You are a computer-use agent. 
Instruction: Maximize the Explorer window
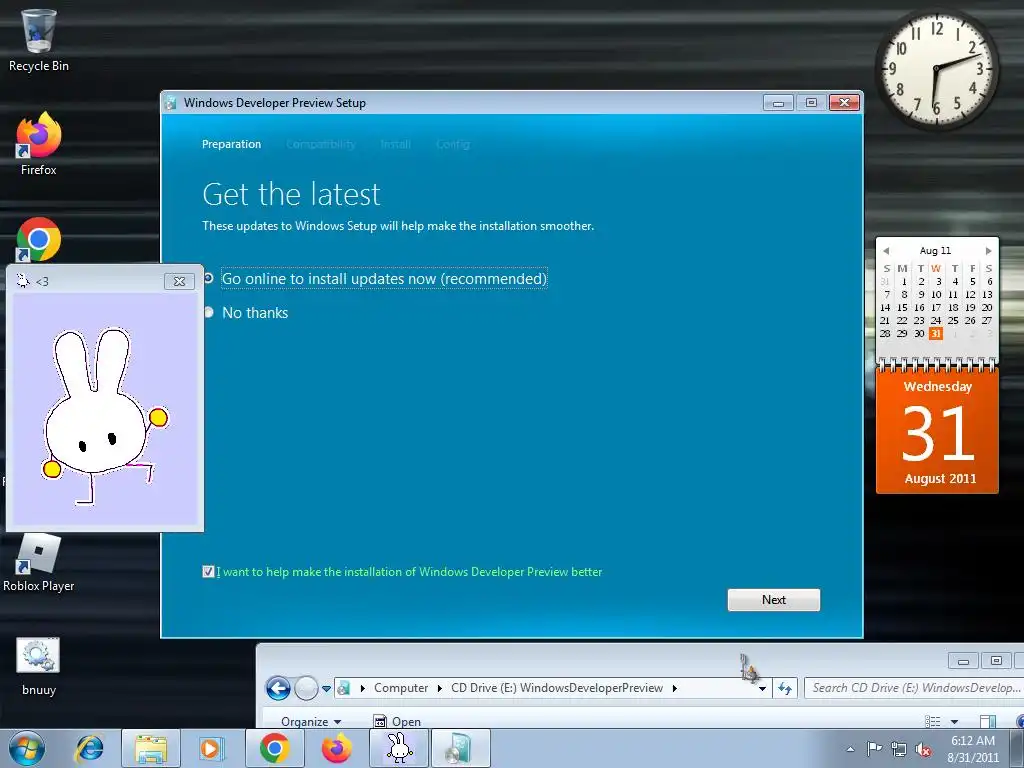coord(996,661)
